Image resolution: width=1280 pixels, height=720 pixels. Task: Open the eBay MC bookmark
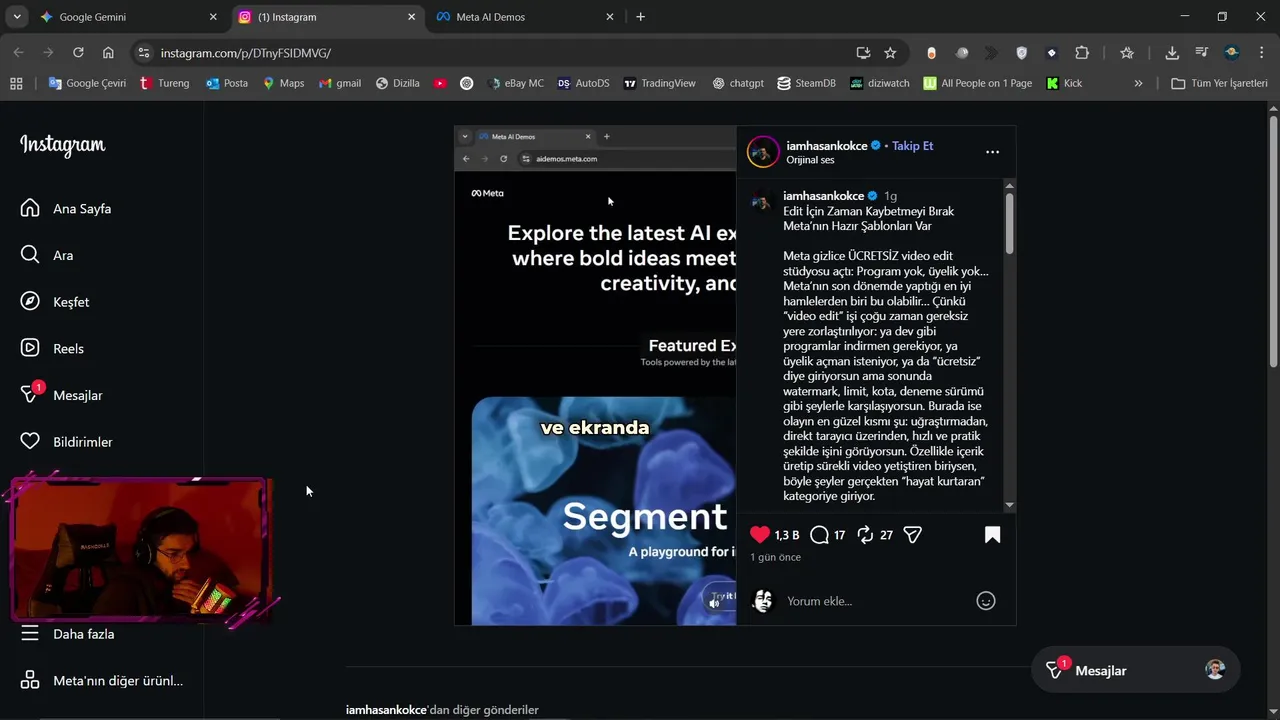pos(516,83)
